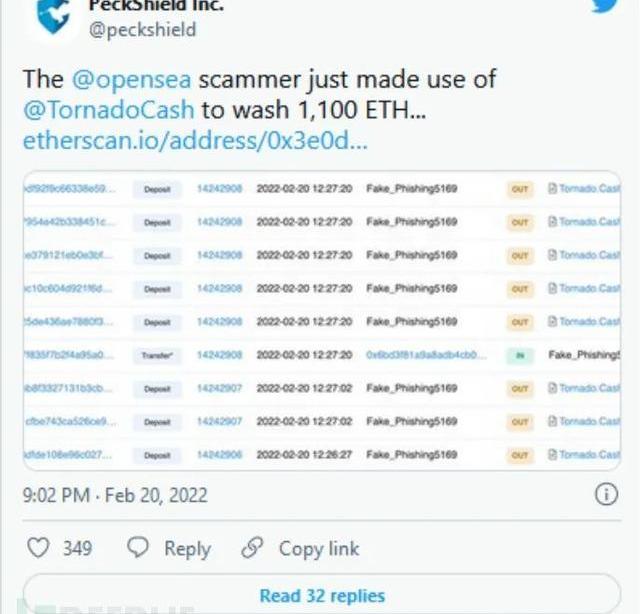Click the Read 32 replies button
The width and height of the screenshot is (640, 614).
coord(321,595)
